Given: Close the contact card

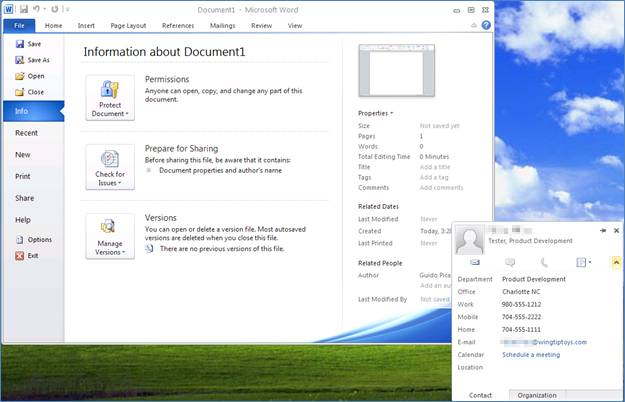Looking at the screenshot, I should tap(616, 230).
